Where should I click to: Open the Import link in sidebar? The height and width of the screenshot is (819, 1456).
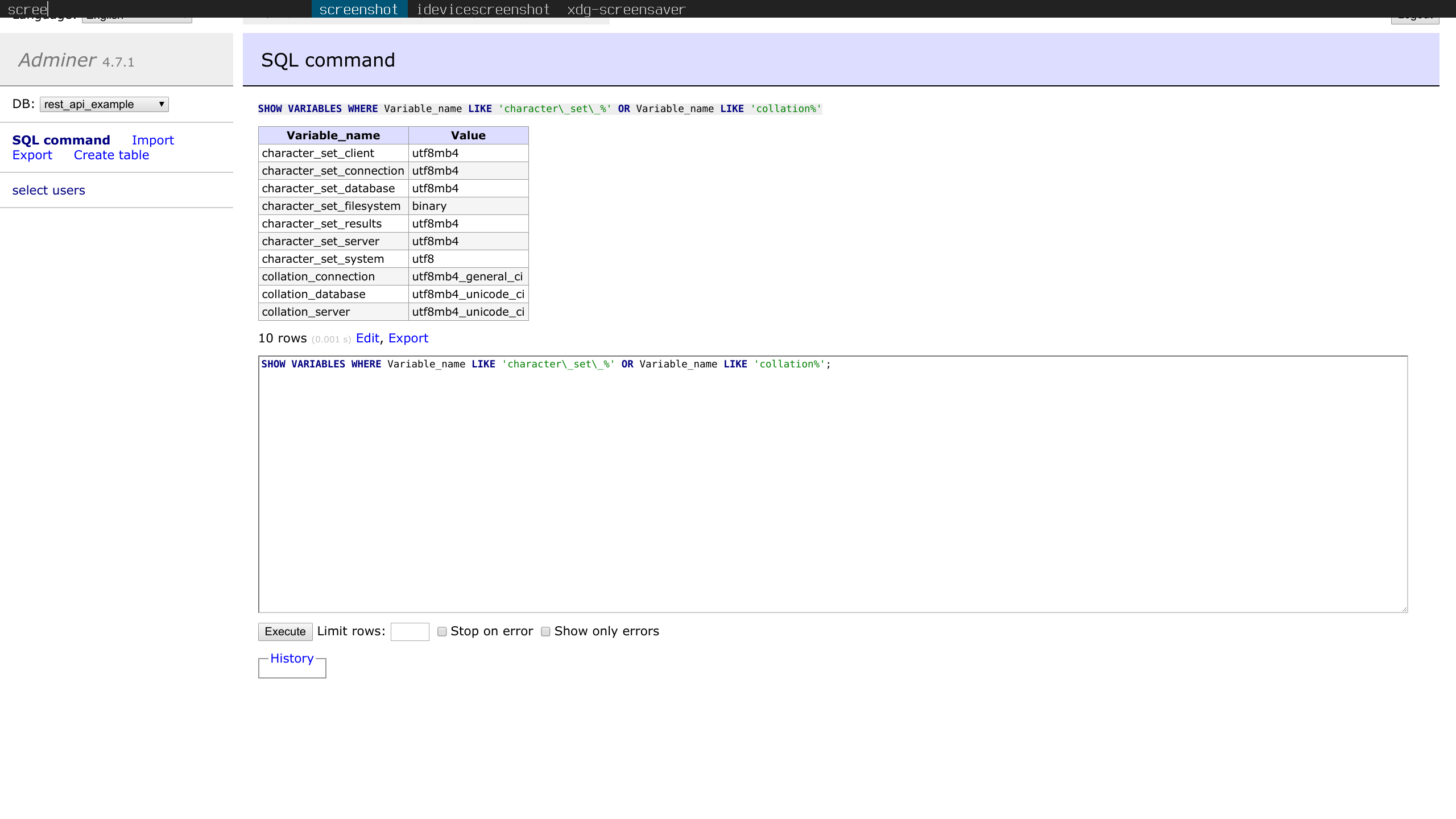152,140
